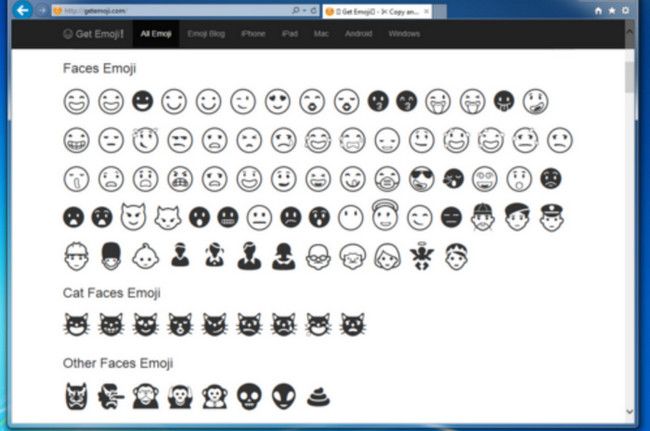This screenshot has width=650, height=431.
Task: Click the first grinning cat face emoji
Action: coord(76,324)
